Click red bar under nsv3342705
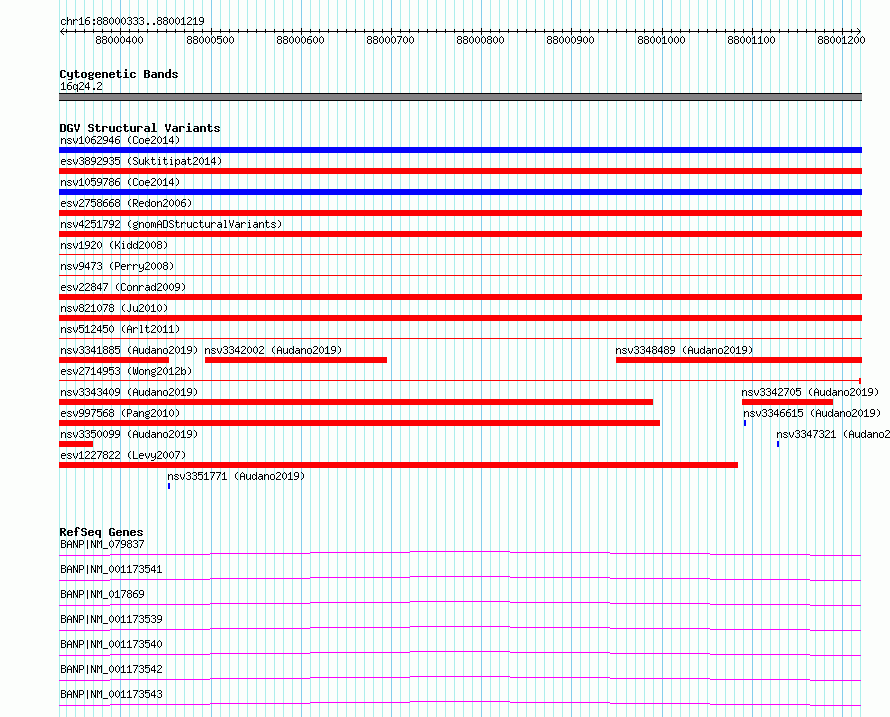The image size is (890, 717). tap(787, 402)
